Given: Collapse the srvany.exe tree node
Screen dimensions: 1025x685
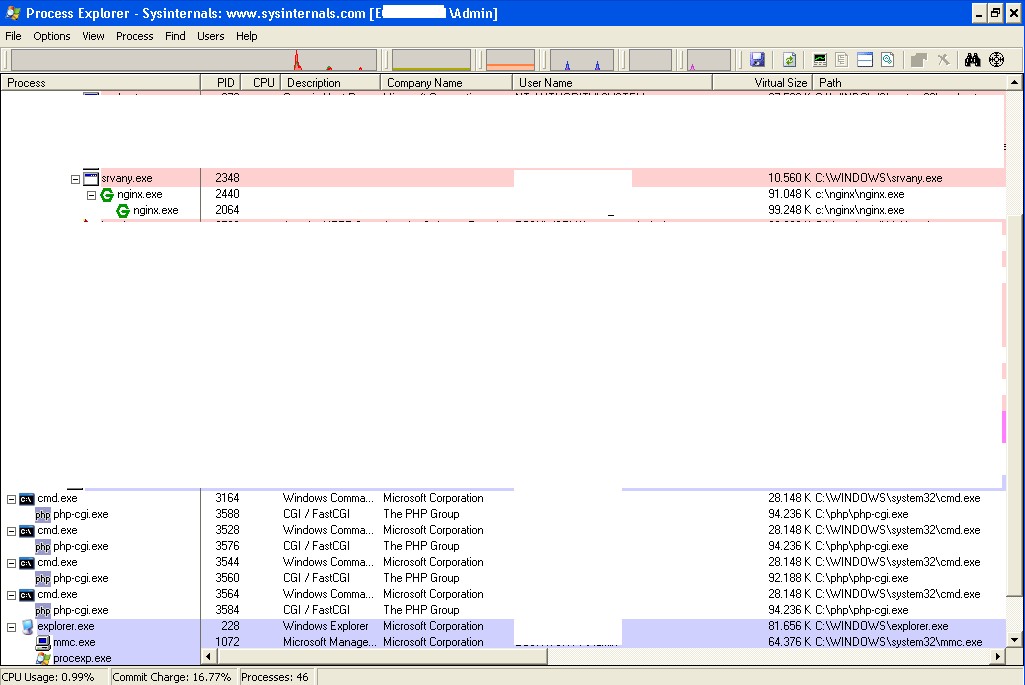Looking at the screenshot, I should click(75, 178).
